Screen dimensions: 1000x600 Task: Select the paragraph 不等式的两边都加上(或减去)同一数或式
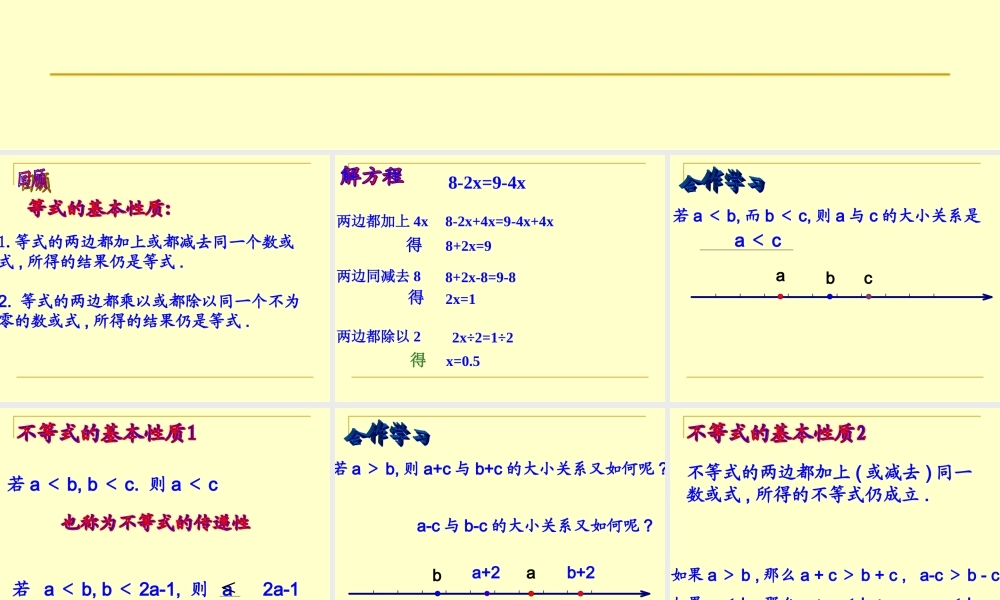tap(829, 483)
